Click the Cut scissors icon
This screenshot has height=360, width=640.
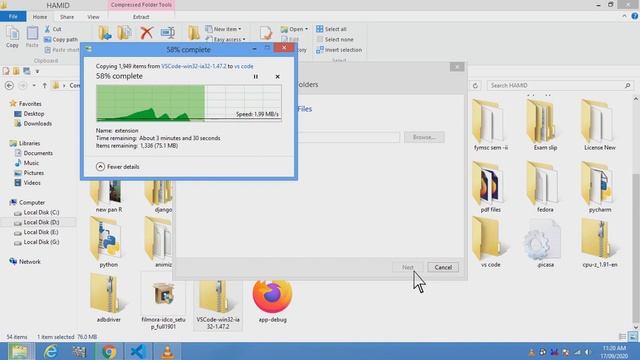click(x=48, y=29)
